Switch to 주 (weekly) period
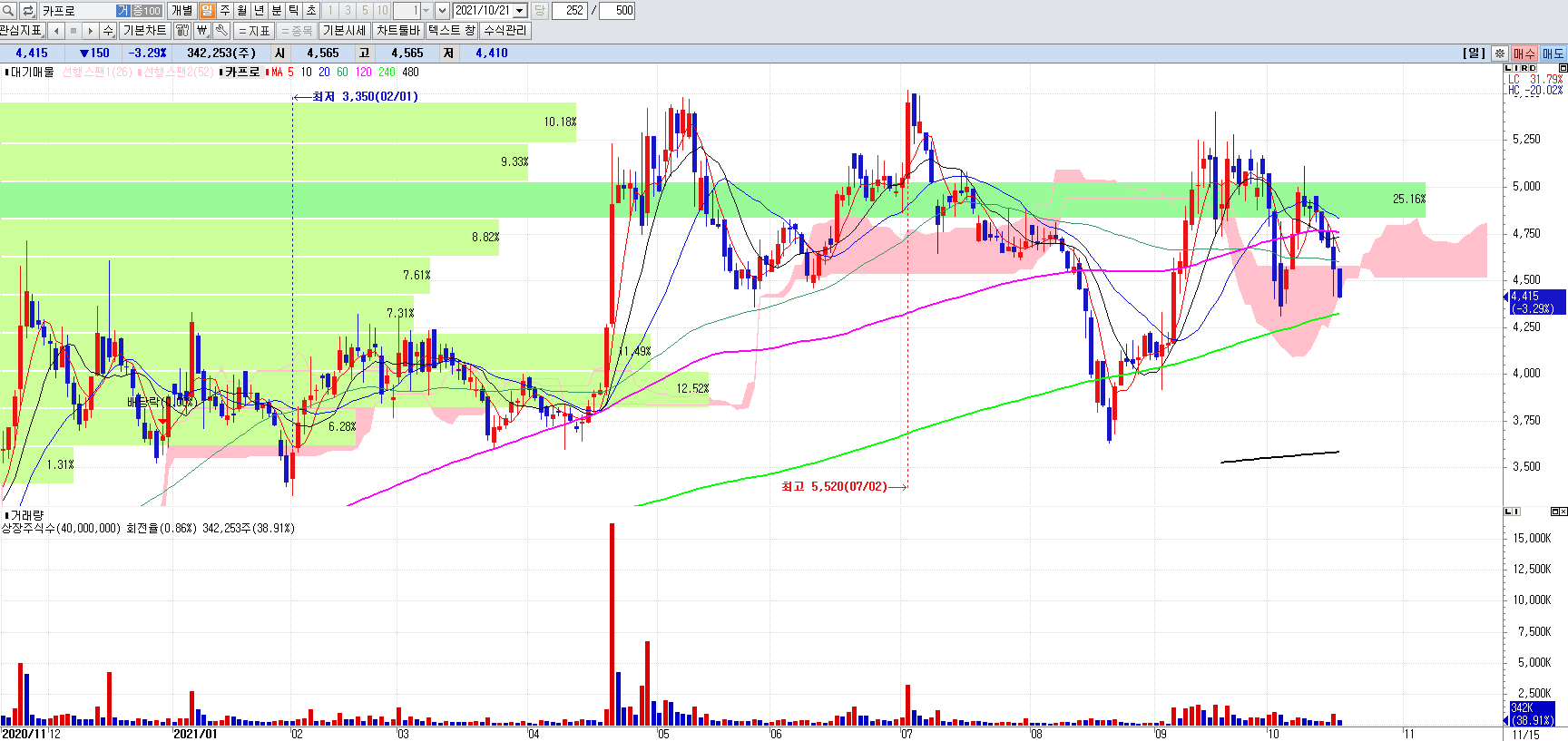Viewport: 1568px width, 741px height. [225, 11]
